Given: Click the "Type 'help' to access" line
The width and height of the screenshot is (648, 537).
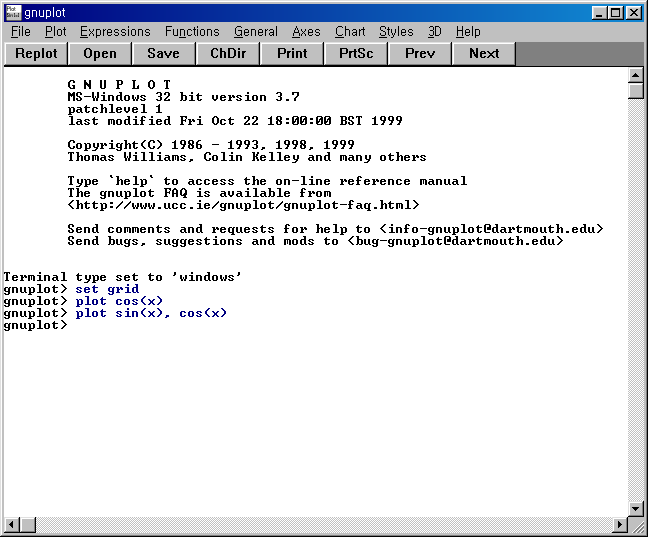Looking at the screenshot, I should pyautogui.click(x=267, y=181).
